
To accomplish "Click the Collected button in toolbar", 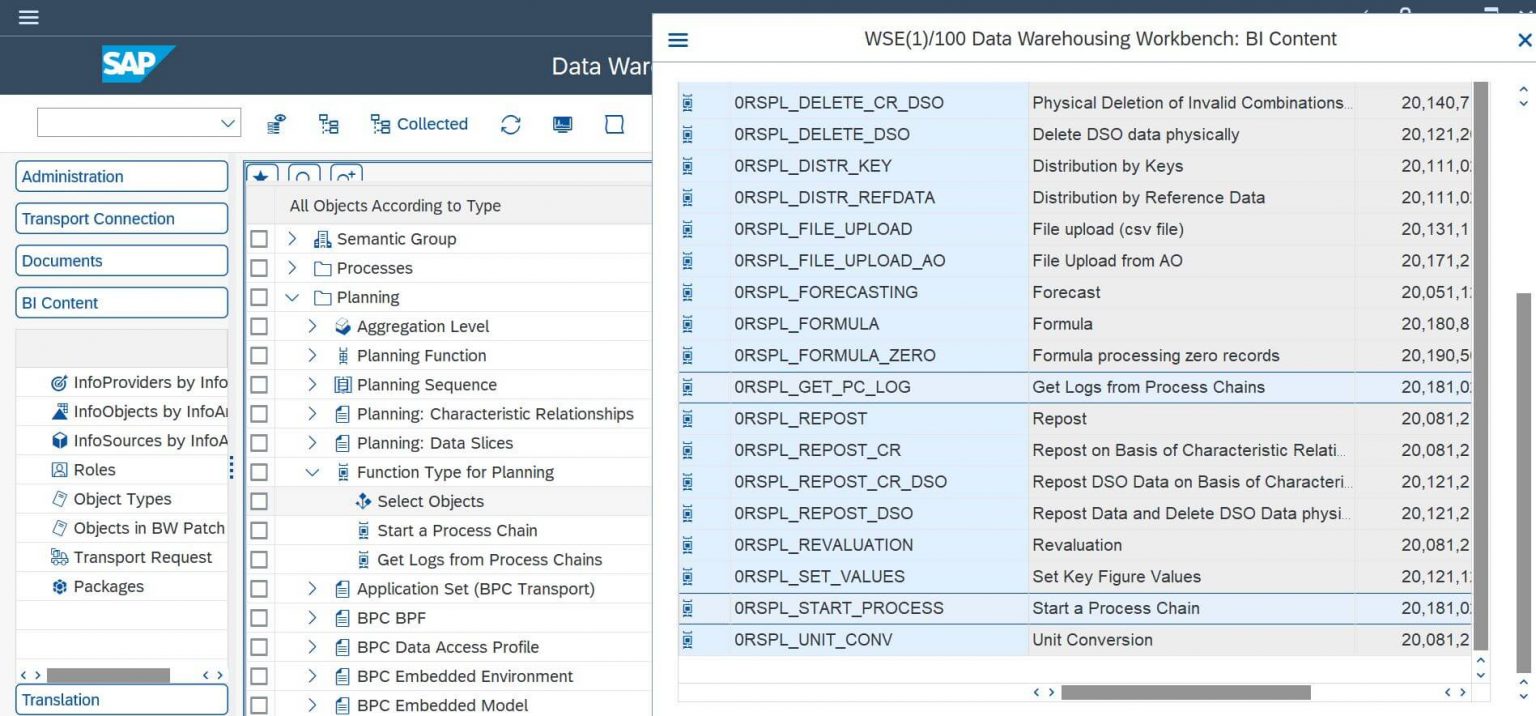I will pyautogui.click(x=419, y=124).
